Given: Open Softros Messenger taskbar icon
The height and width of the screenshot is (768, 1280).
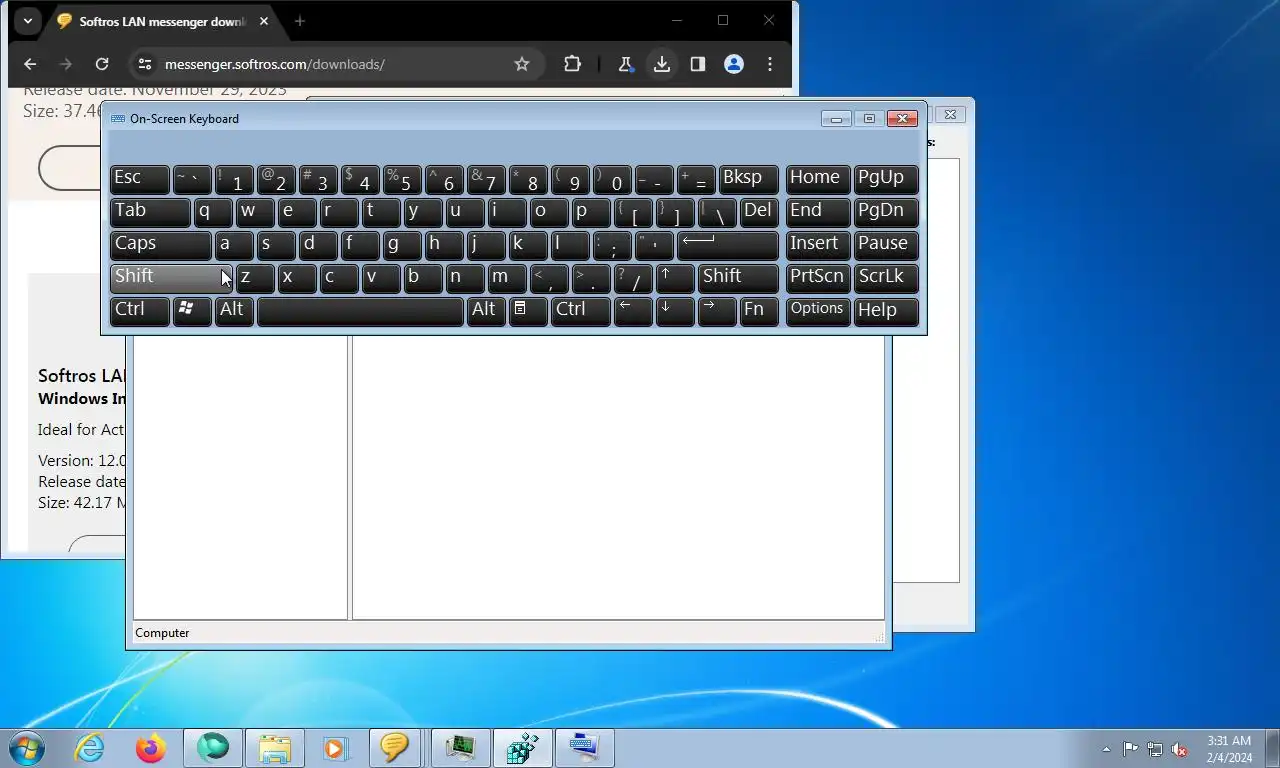Looking at the screenshot, I should pos(395,748).
